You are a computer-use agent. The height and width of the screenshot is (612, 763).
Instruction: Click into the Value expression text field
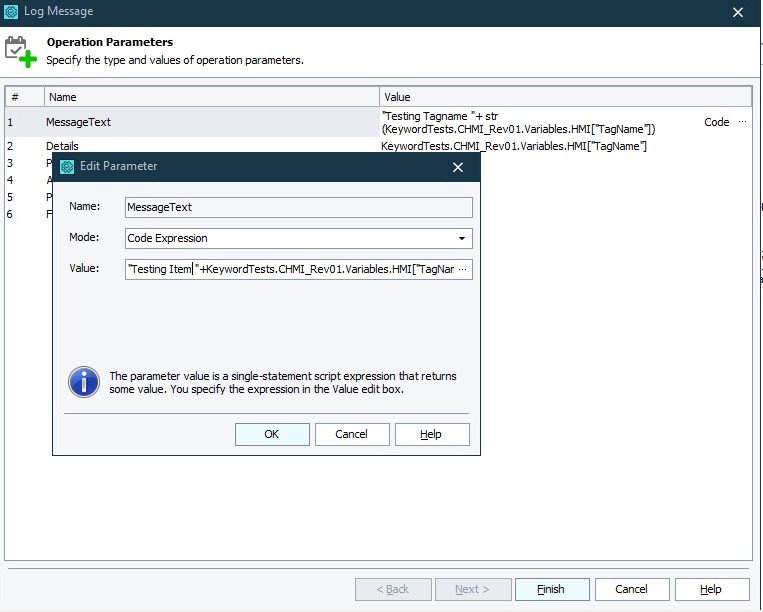point(290,269)
